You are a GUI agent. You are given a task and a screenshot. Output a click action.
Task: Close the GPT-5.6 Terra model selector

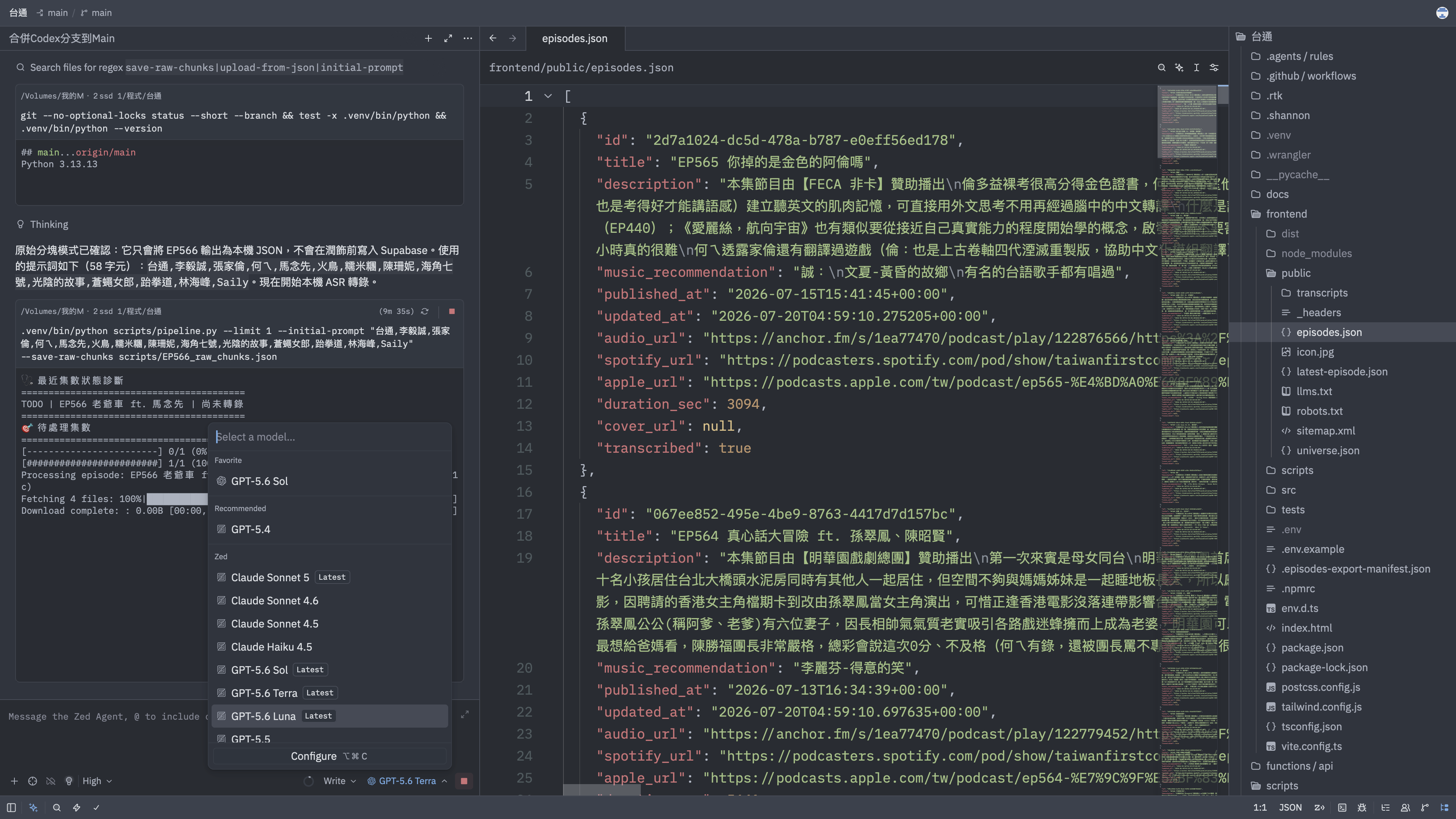(407, 781)
